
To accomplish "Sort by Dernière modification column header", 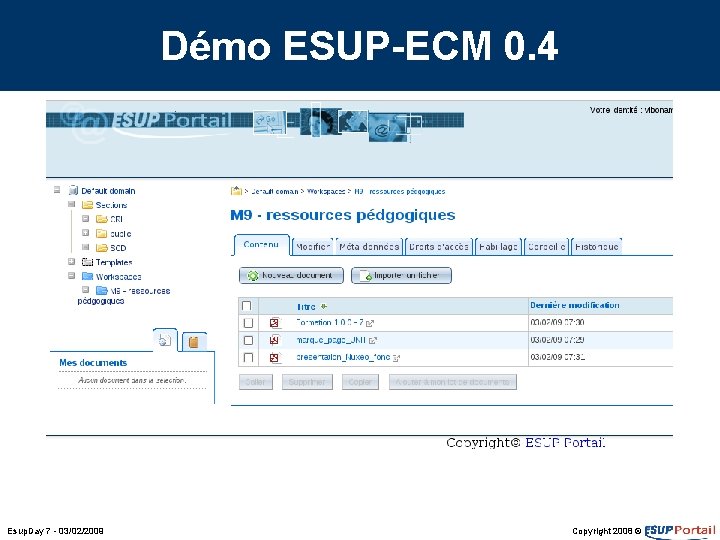I will [574, 305].
